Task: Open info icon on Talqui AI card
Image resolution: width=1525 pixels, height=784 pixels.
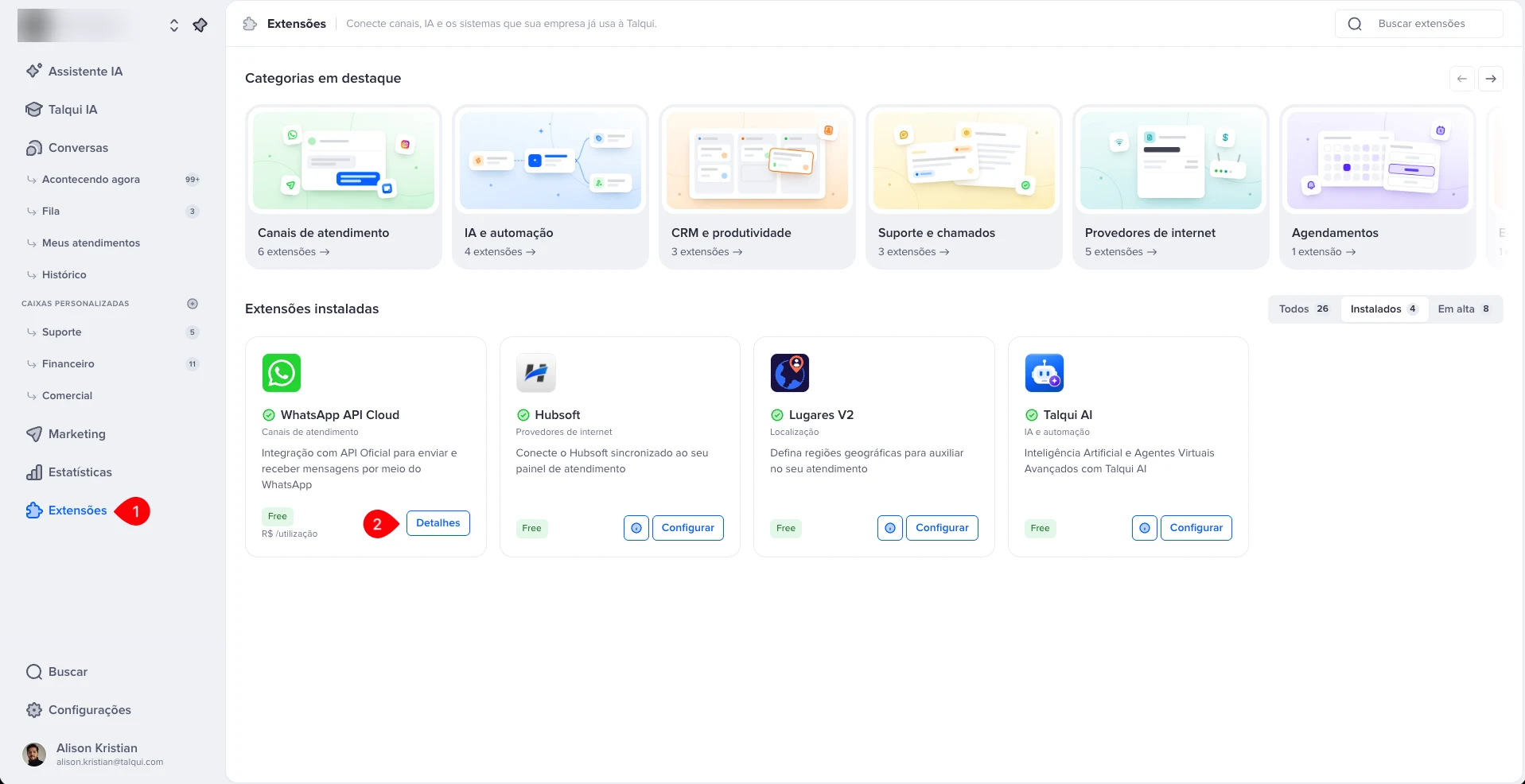Action: (x=1145, y=528)
